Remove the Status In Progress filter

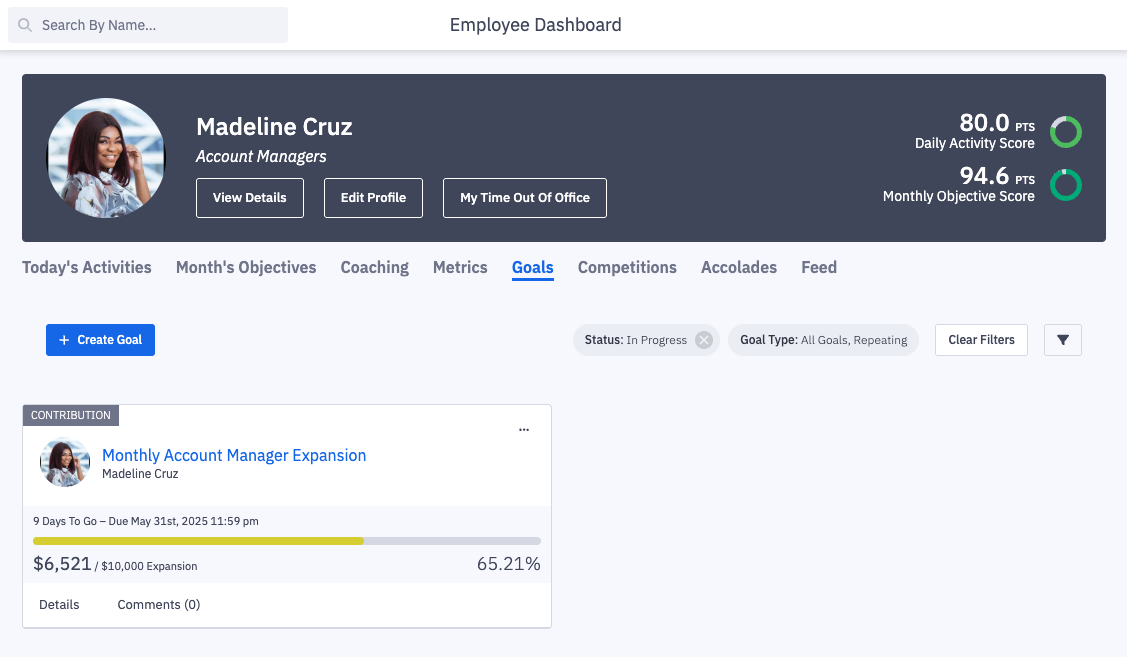(x=704, y=340)
